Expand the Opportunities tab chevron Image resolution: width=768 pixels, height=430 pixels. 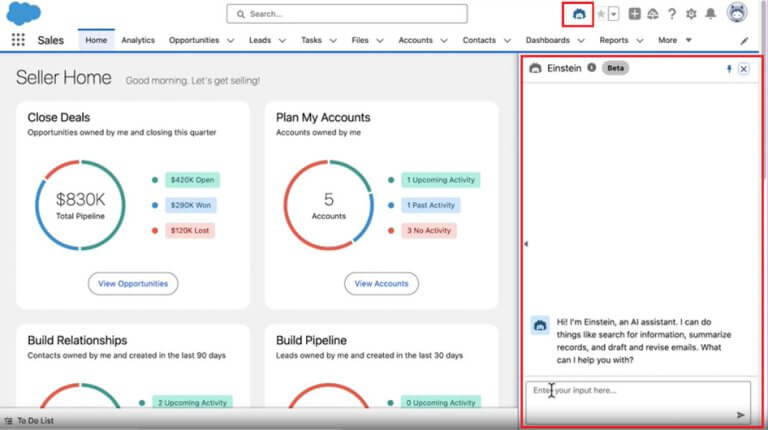coord(231,41)
